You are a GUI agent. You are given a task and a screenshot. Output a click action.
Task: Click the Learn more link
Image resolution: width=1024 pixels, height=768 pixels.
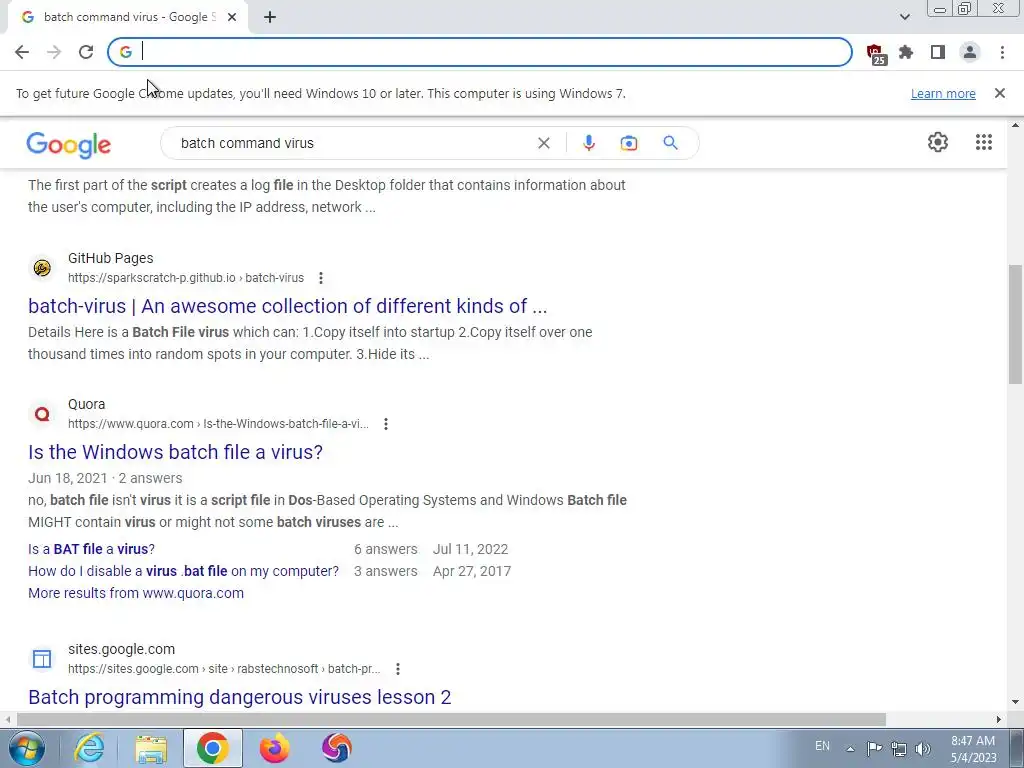(943, 93)
